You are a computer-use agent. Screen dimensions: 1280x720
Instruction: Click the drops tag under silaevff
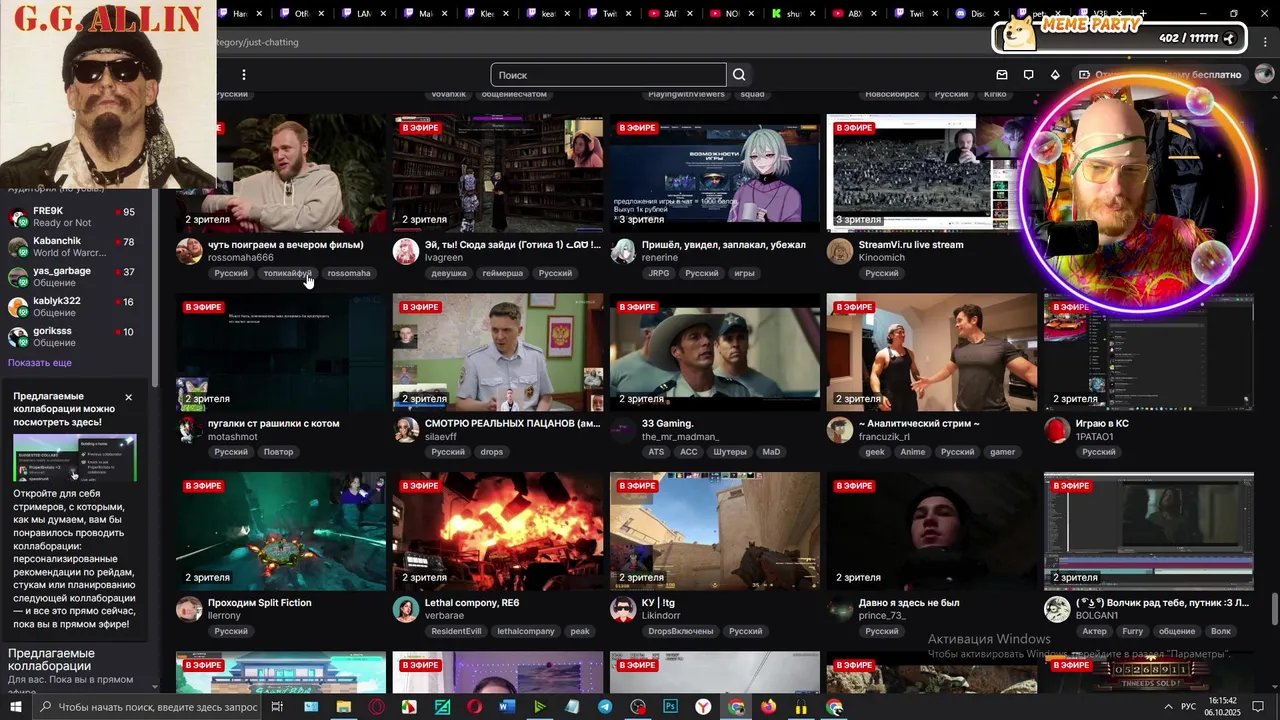click(492, 452)
